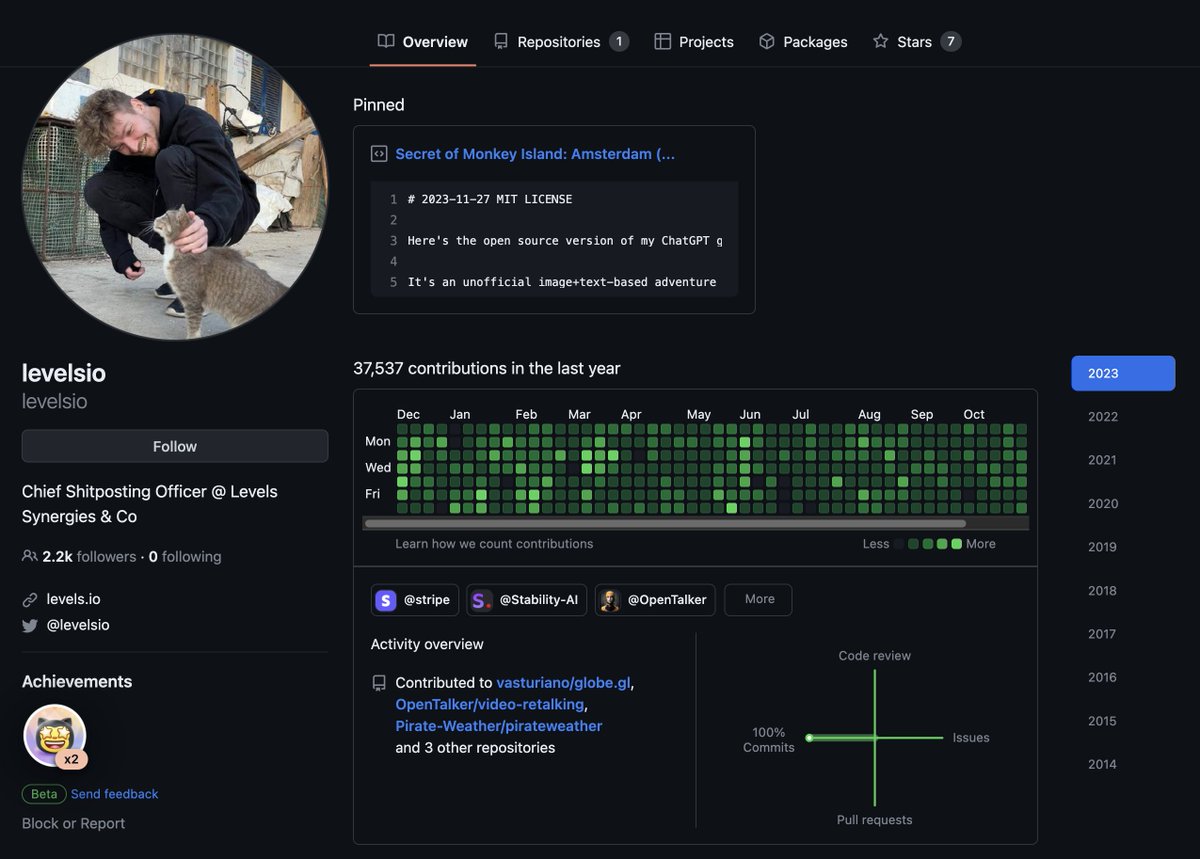Open the Projects tab
Image resolution: width=1200 pixels, height=859 pixels.
[694, 42]
